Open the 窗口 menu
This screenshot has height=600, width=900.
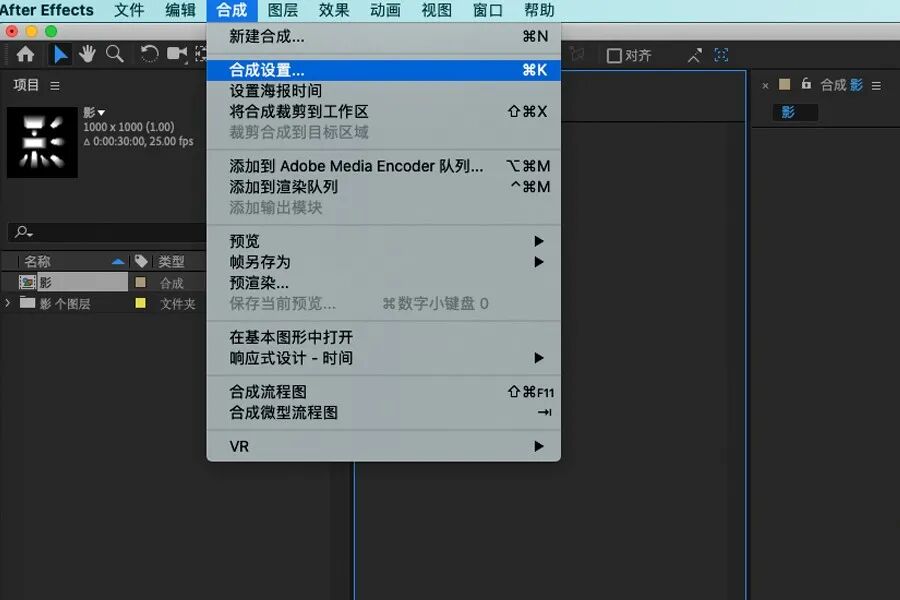pyautogui.click(x=488, y=10)
